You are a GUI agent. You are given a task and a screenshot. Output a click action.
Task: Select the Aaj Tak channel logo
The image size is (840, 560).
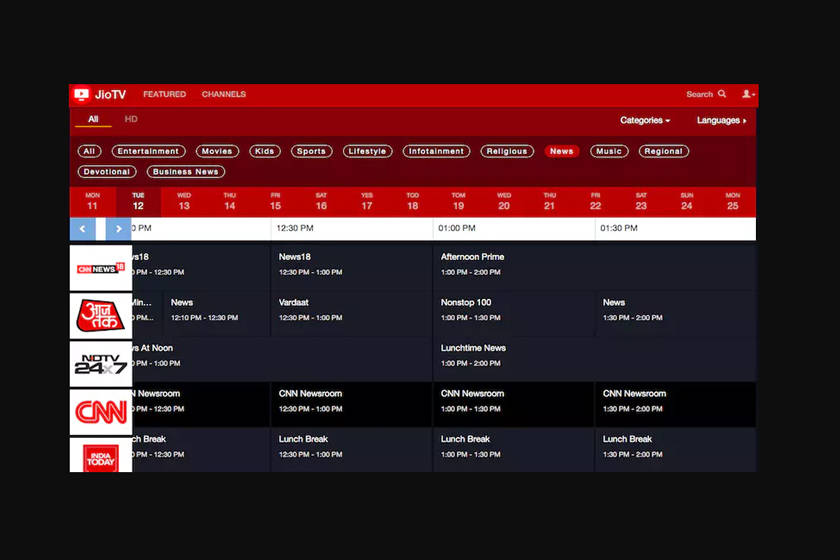101,314
